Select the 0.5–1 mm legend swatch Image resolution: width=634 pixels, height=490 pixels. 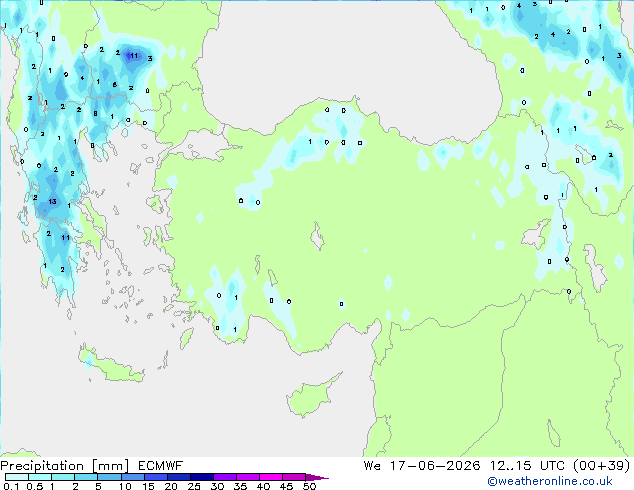coord(40,477)
